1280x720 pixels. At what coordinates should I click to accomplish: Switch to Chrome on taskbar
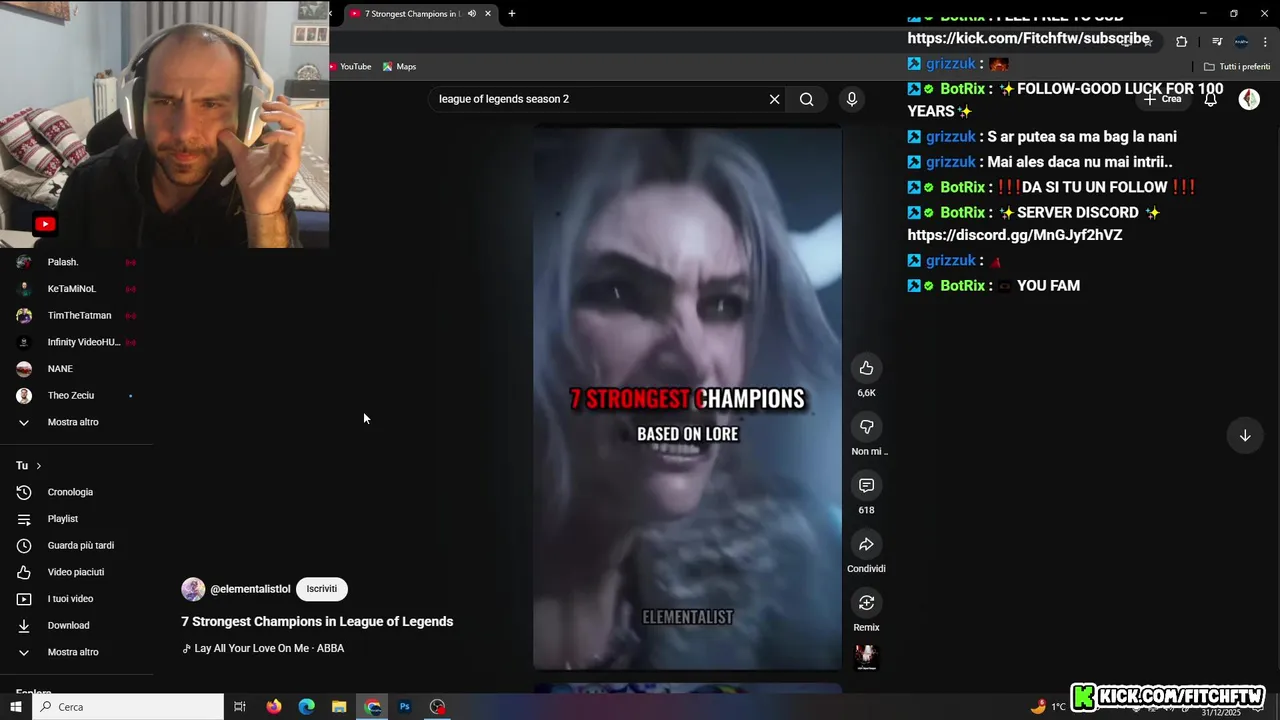click(373, 707)
